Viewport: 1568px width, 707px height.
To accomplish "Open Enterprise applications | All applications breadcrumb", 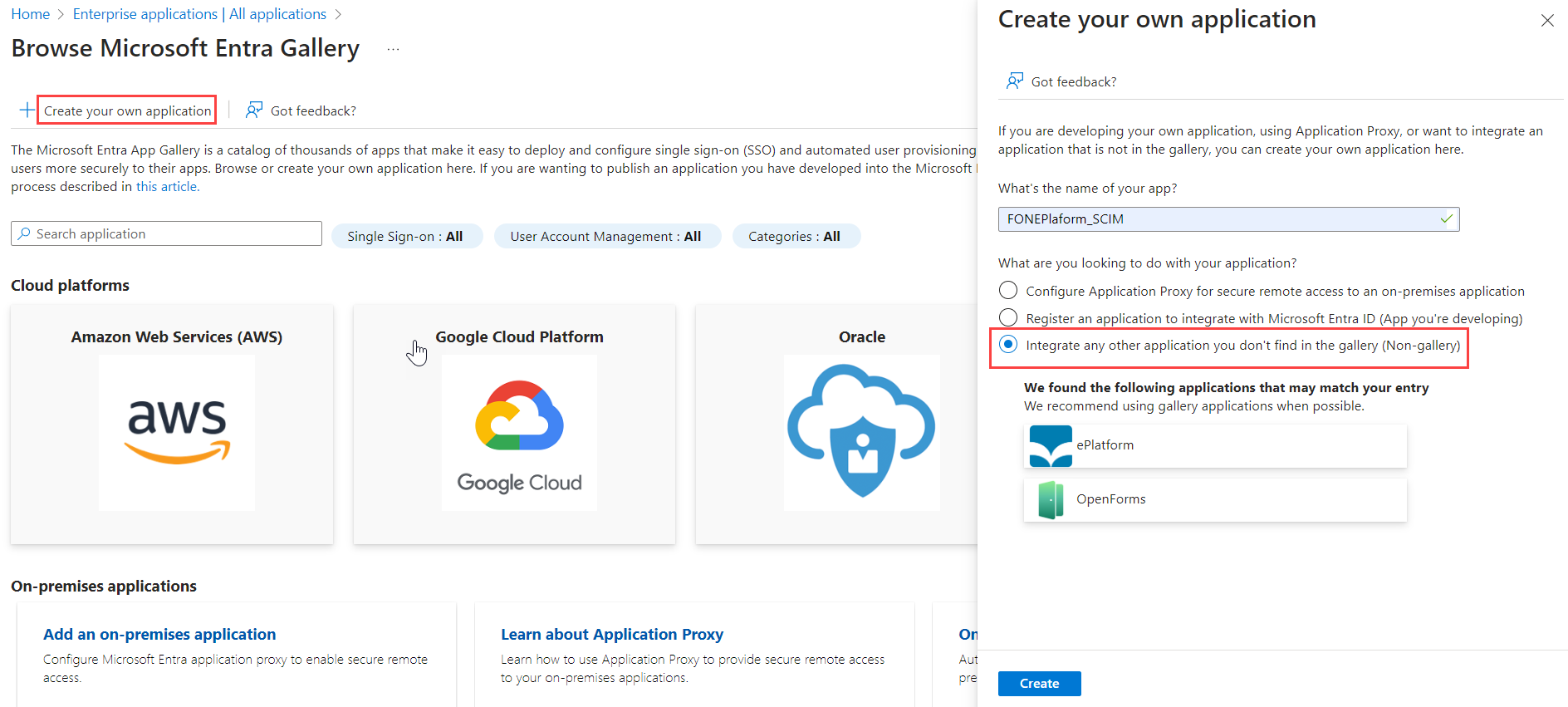I will coord(199,14).
